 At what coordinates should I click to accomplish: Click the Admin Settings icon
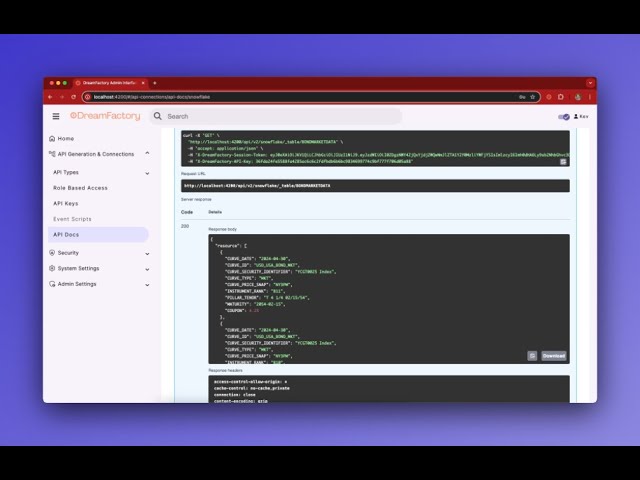point(52,284)
